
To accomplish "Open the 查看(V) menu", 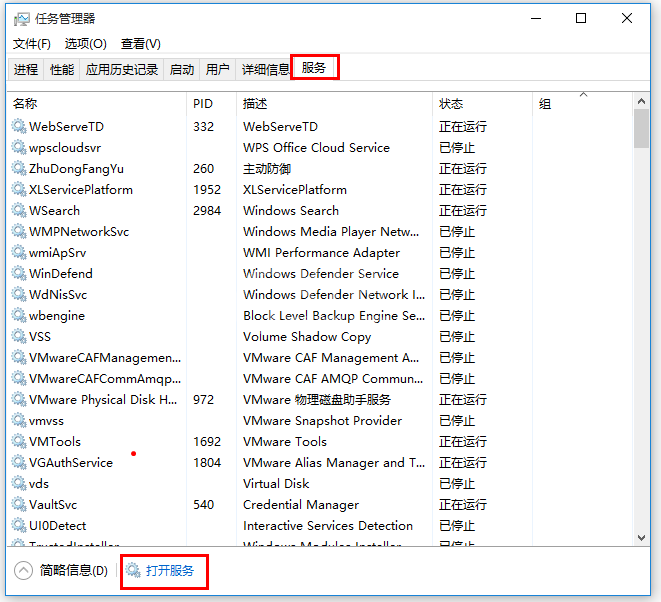I will 140,44.
